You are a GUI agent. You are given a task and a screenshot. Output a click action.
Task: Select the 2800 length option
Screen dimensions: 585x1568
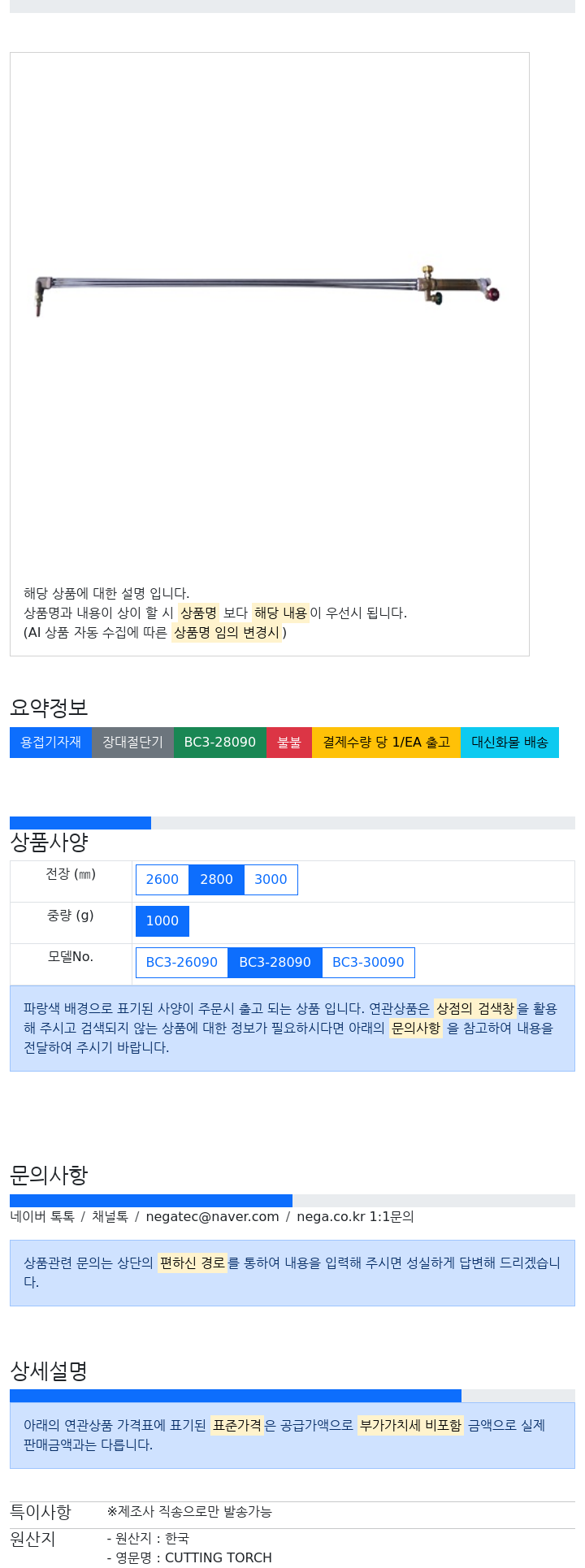pos(216,880)
